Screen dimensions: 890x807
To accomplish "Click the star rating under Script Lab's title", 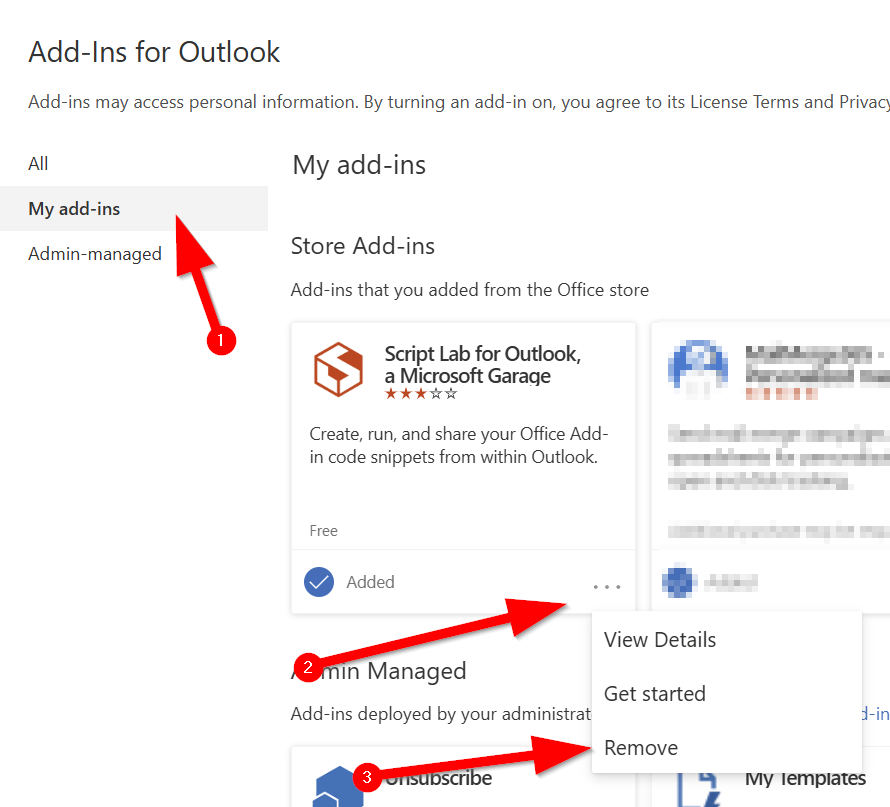I will coord(420,393).
